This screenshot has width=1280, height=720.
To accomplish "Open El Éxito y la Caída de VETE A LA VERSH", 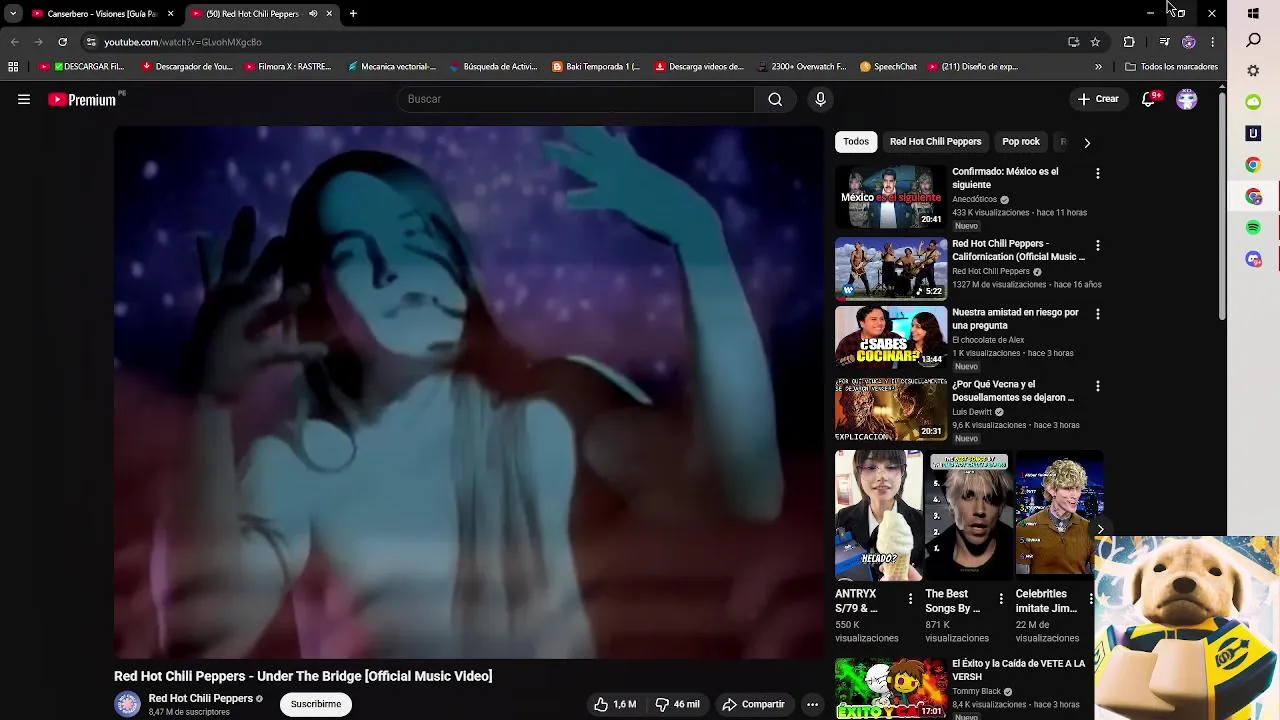I will [x=1018, y=670].
